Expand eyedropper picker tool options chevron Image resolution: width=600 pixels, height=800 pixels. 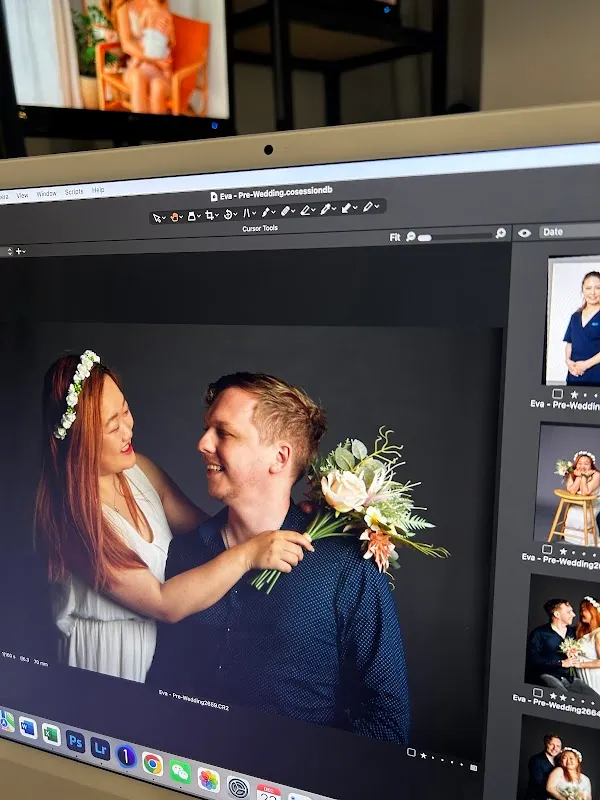point(334,208)
